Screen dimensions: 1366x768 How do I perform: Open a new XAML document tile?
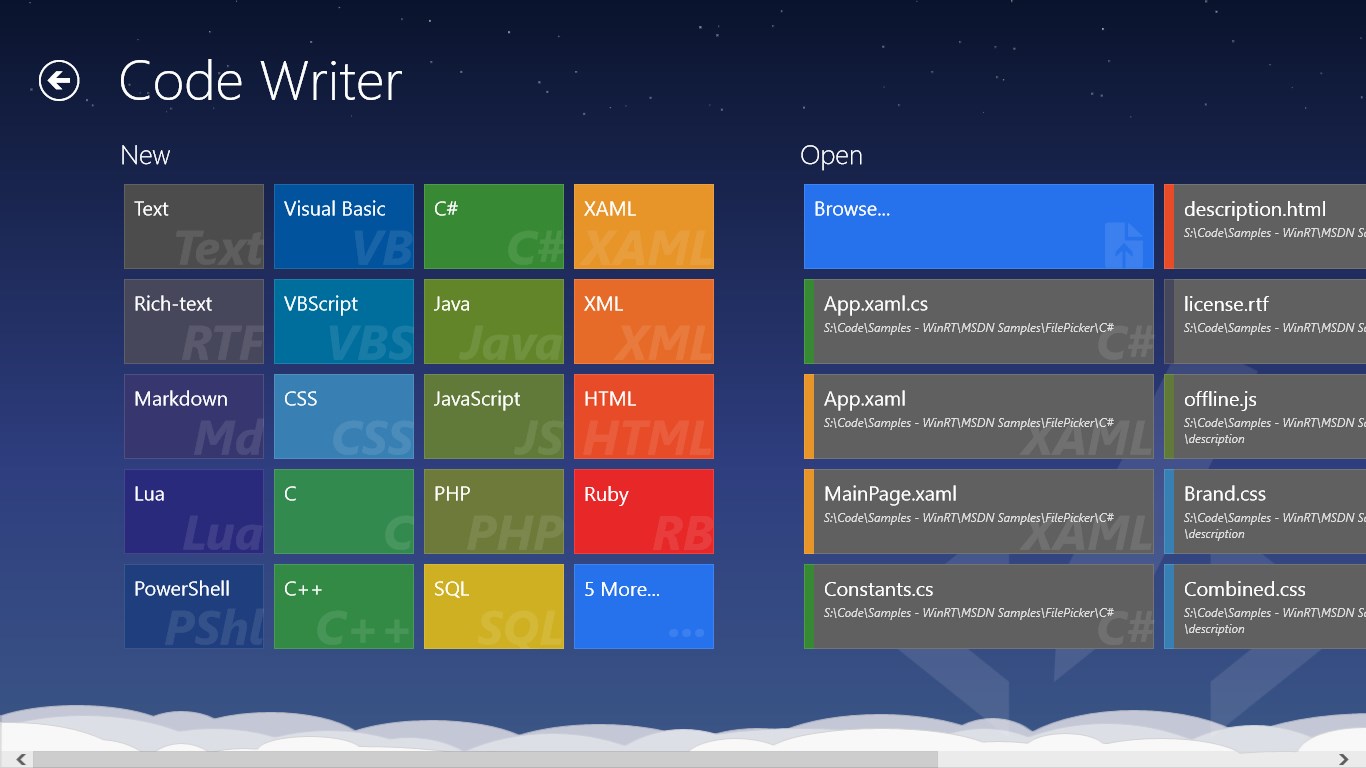644,226
